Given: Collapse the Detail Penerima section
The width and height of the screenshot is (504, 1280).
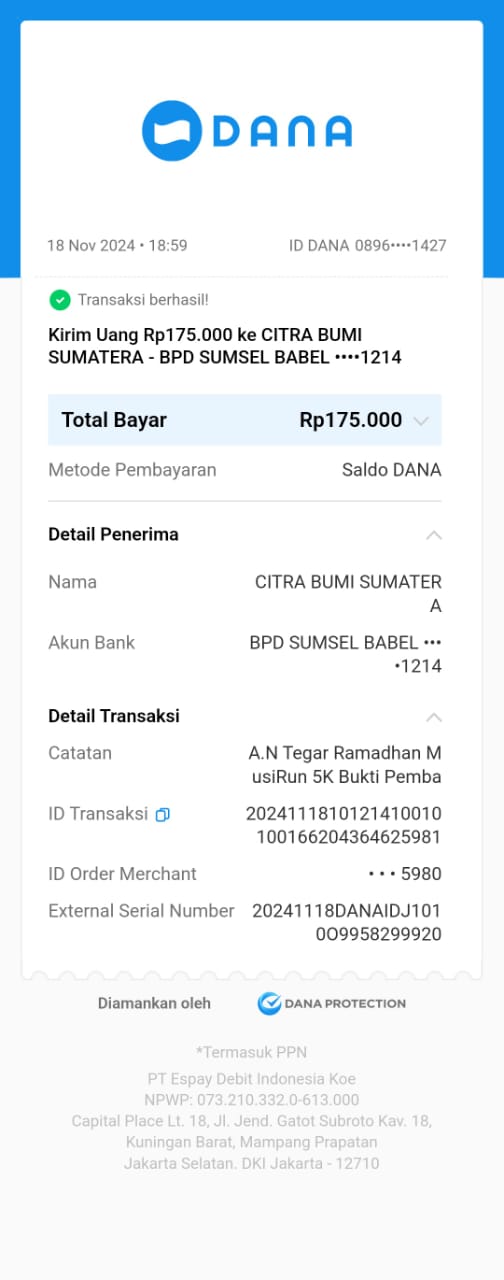Looking at the screenshot, I should click(x=434, y=535).
